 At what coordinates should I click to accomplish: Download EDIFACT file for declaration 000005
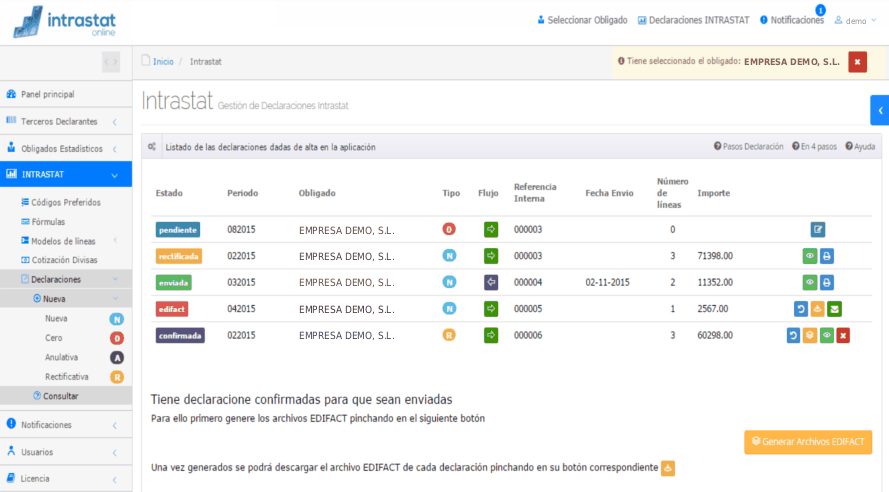pos(818,309)
